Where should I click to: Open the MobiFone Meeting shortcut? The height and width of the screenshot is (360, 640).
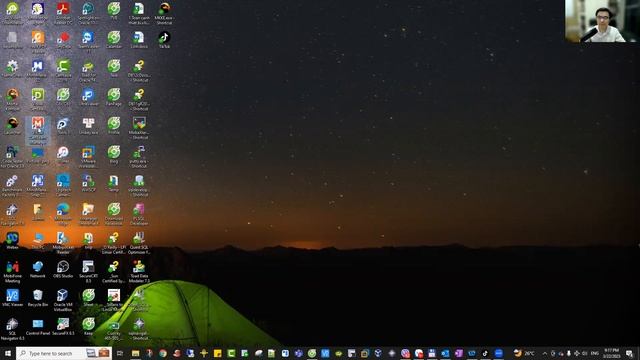pyautogui.click(x=12, y=271)
